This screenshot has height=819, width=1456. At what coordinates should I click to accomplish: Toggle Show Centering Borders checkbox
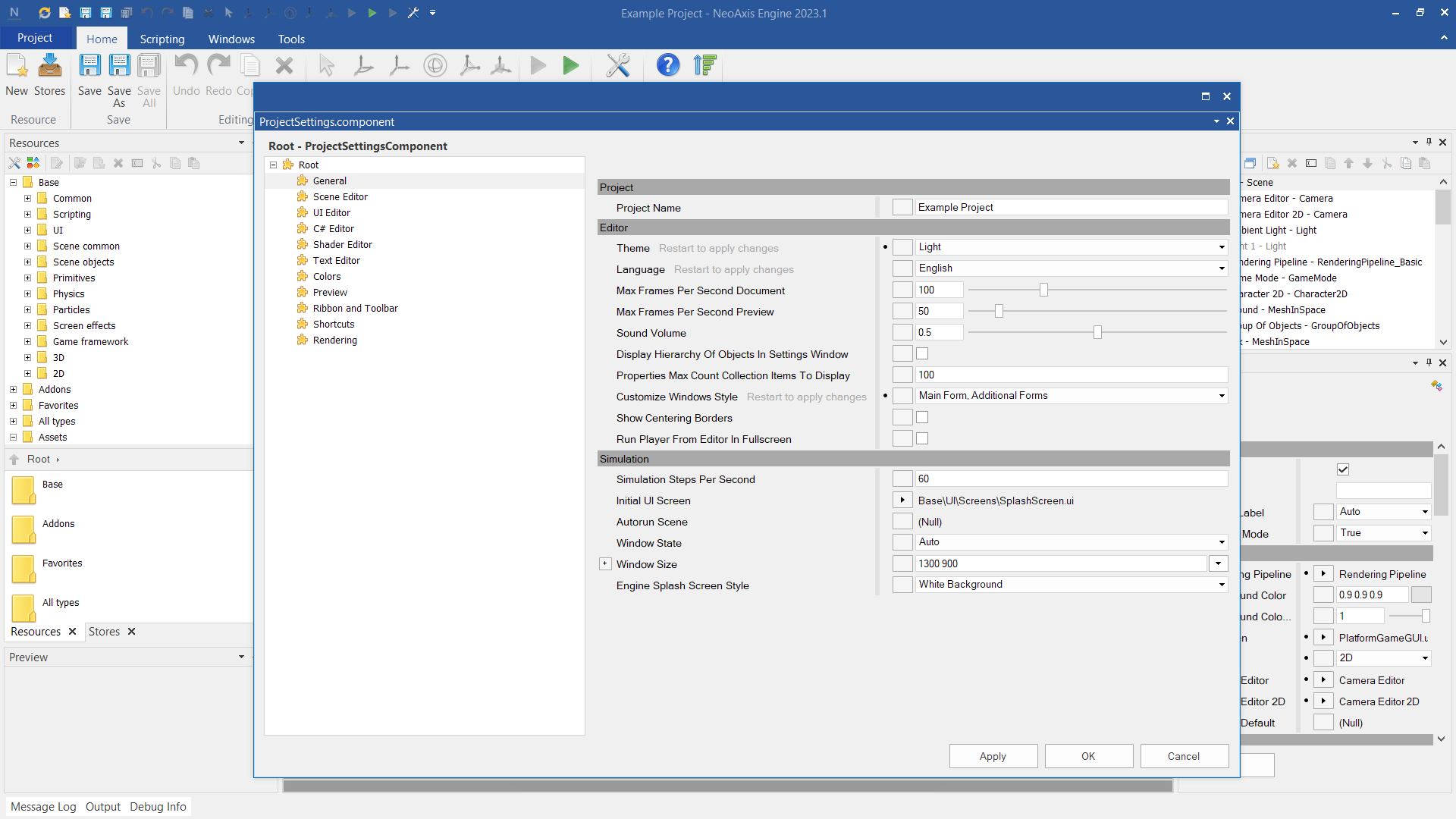(922, 417)
